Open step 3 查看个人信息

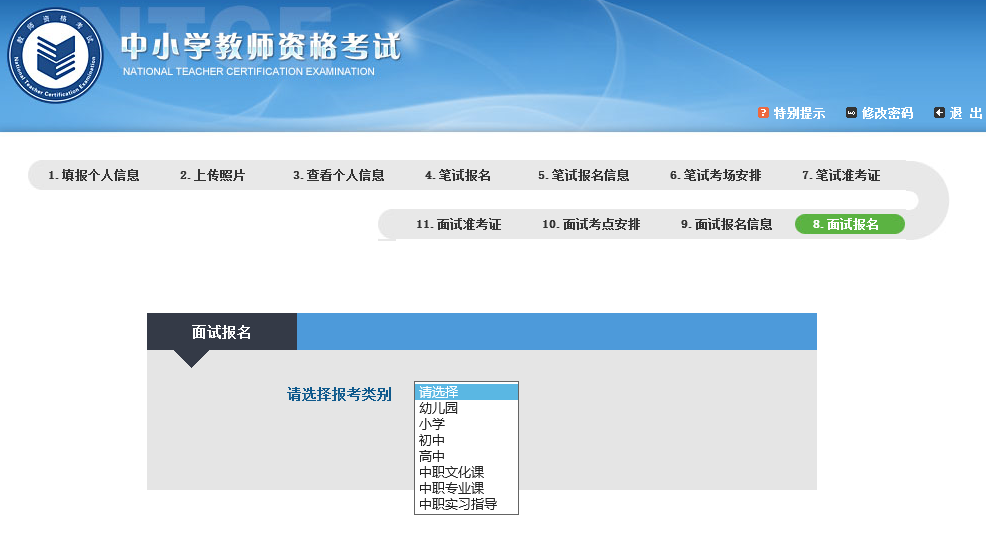[338, 175]
